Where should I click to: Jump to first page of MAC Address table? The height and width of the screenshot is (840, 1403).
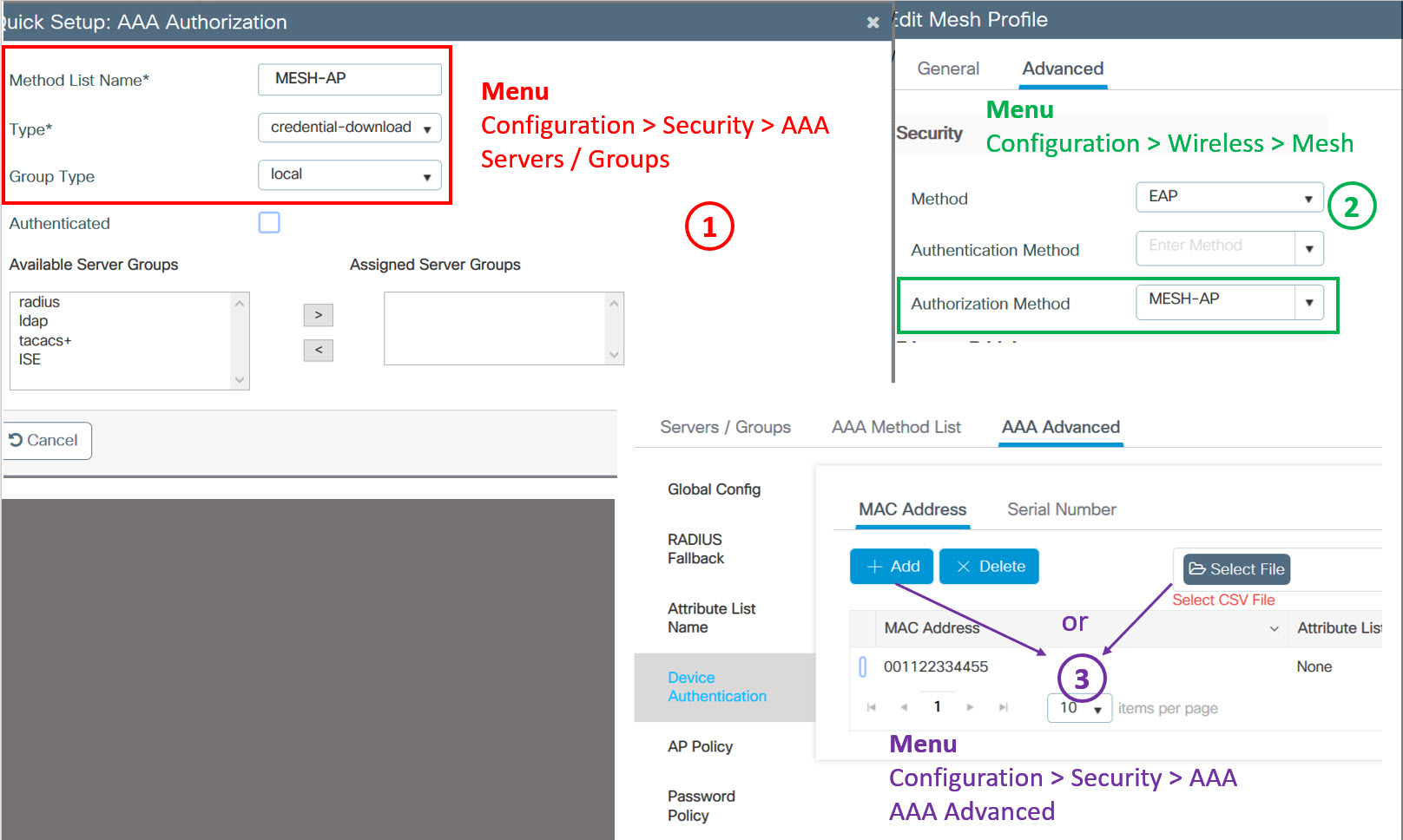(x=871, y=706)
